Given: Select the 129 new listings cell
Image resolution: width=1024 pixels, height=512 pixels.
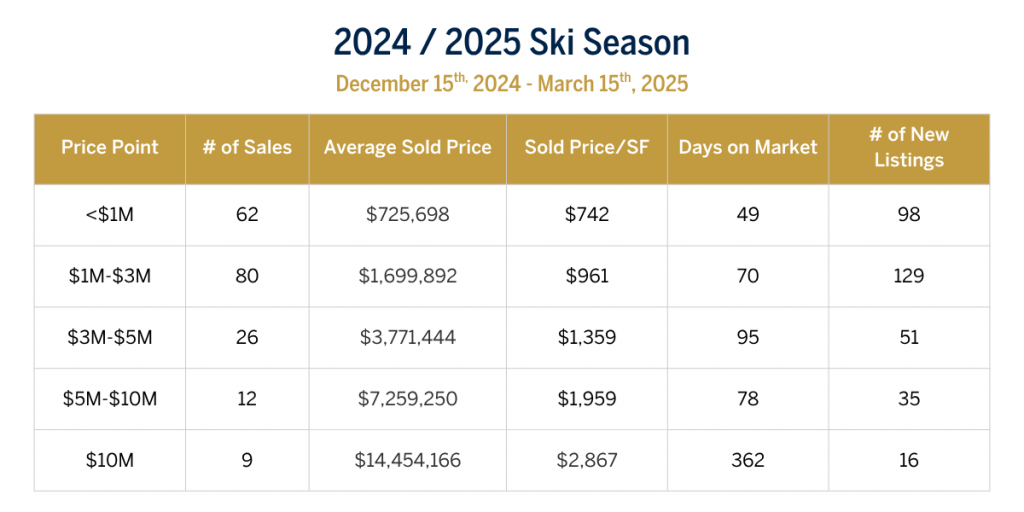Looking at the screenshot, I should [909, 276].
